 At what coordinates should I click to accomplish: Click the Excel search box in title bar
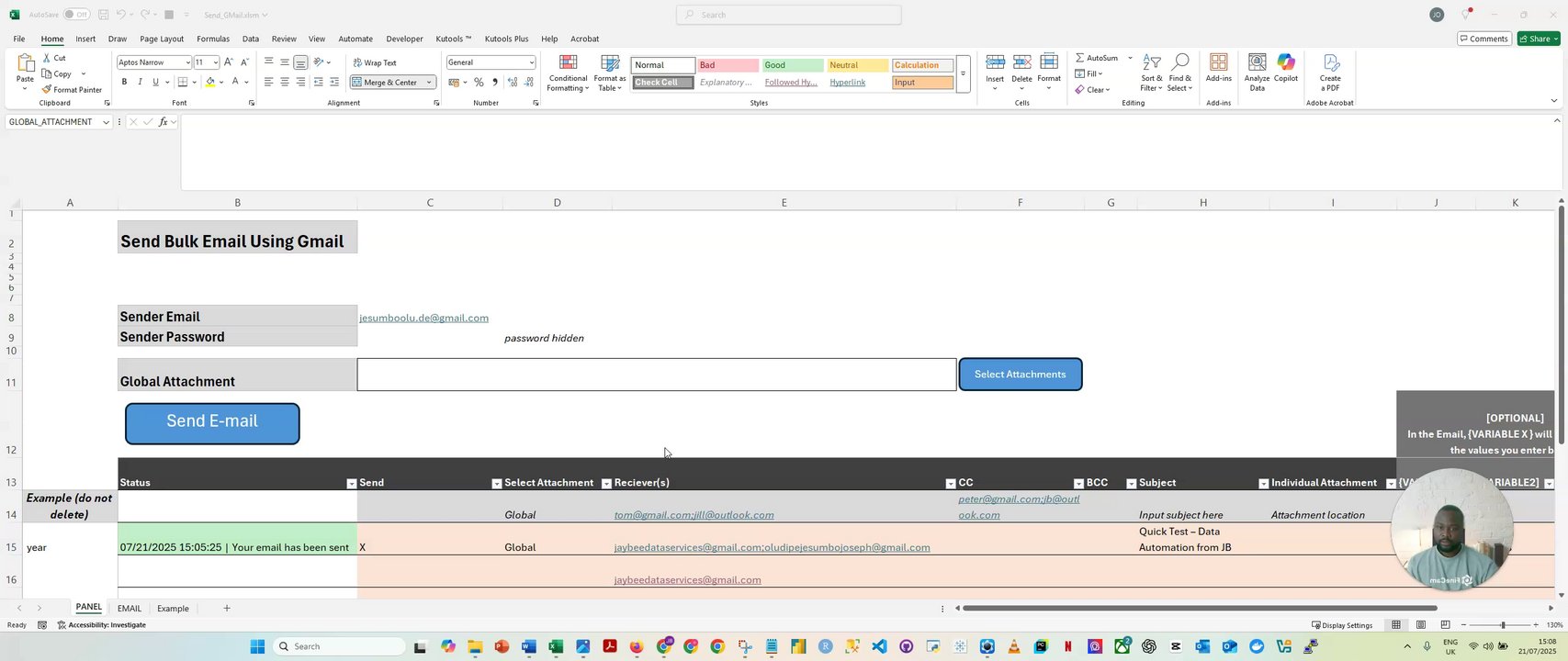pyautogui.click(x=789, y=15)
